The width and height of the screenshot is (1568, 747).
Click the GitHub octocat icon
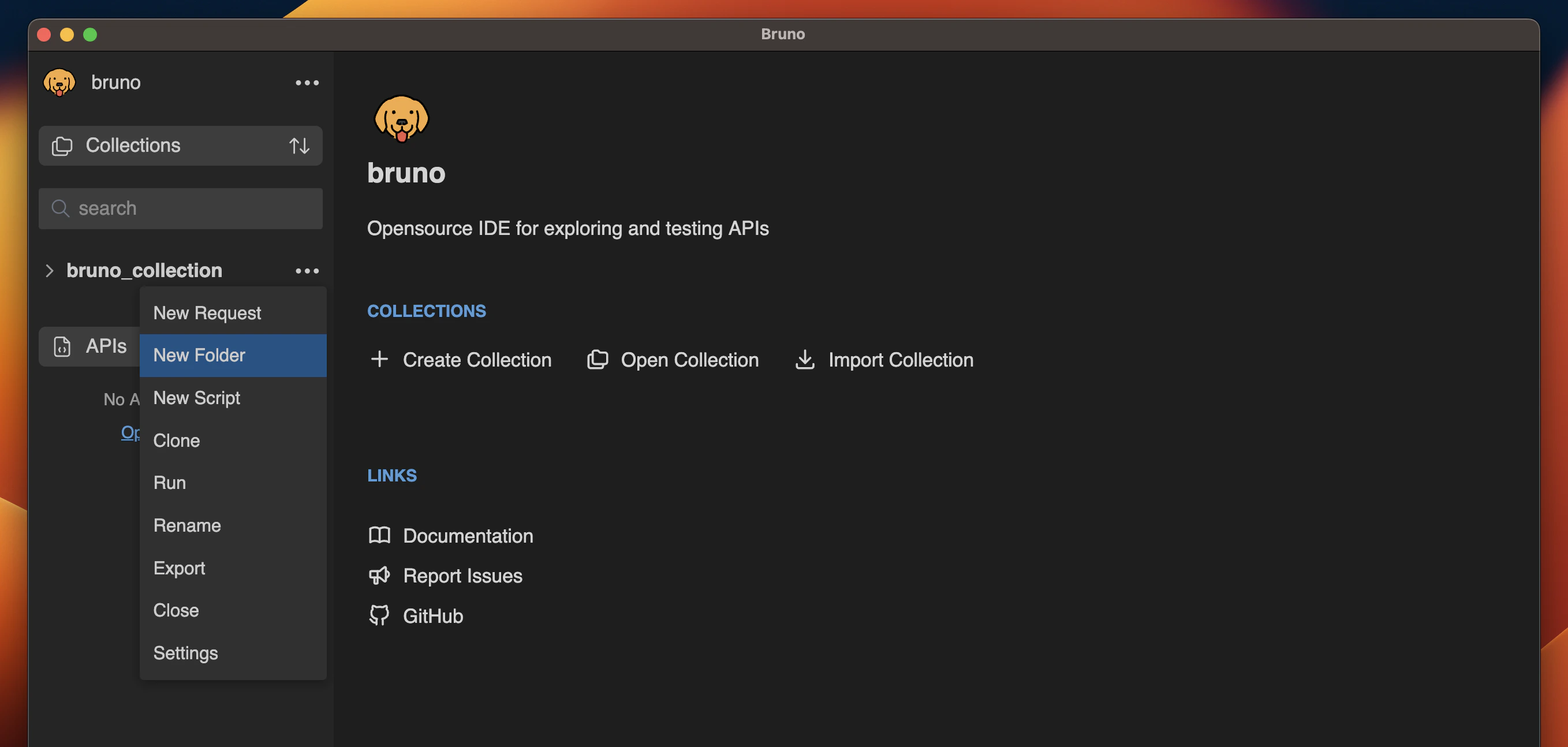[x=379, y=615]
